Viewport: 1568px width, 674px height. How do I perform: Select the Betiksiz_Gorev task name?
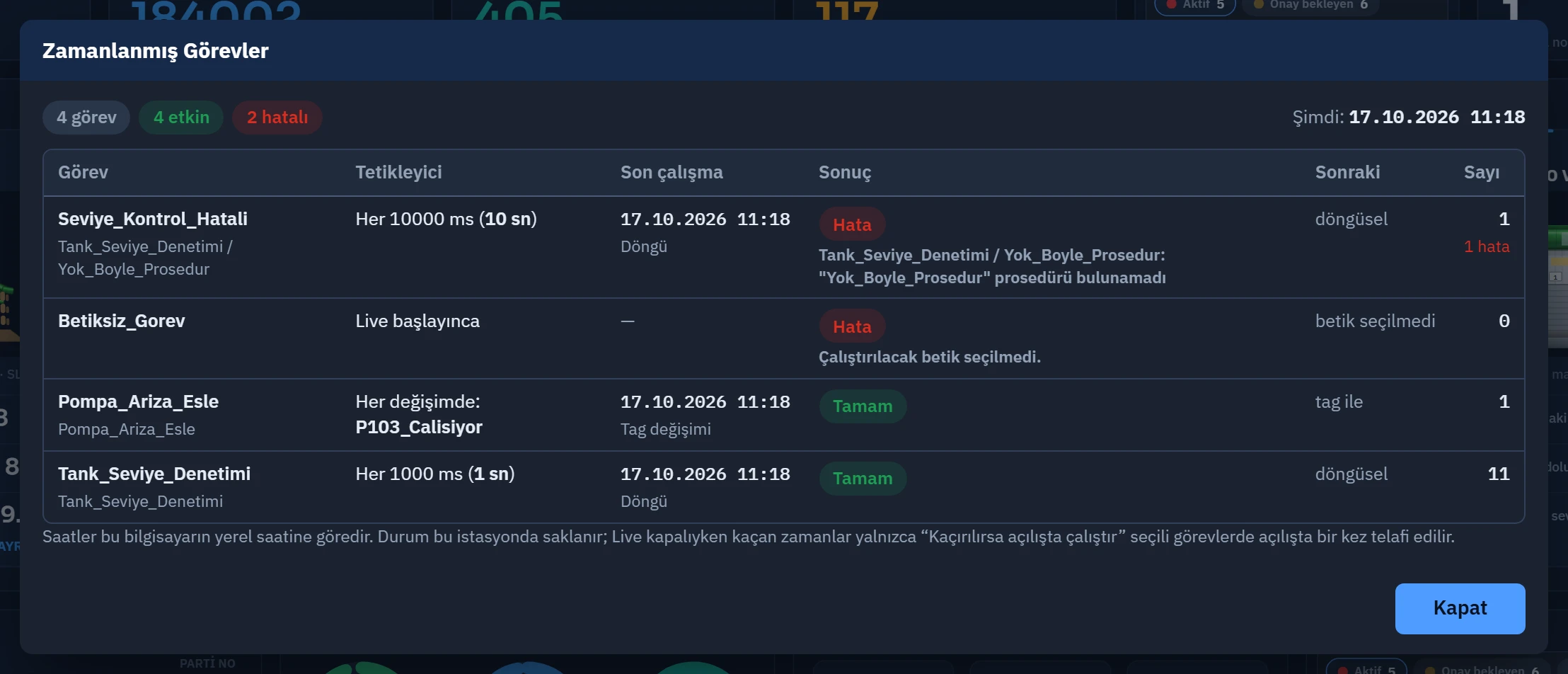click(x=122, y=321)
